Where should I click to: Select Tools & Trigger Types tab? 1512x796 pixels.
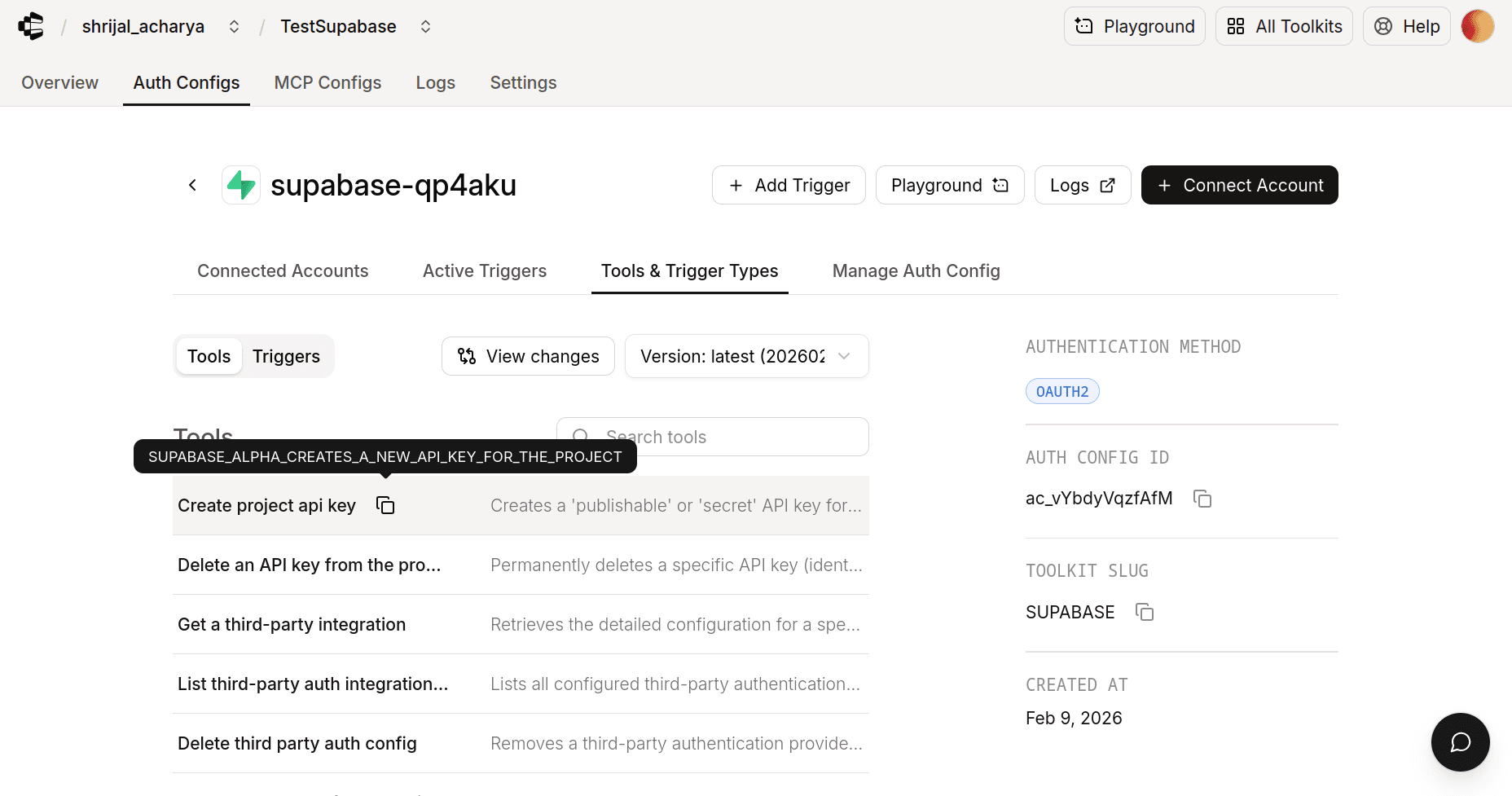(689, 270)
